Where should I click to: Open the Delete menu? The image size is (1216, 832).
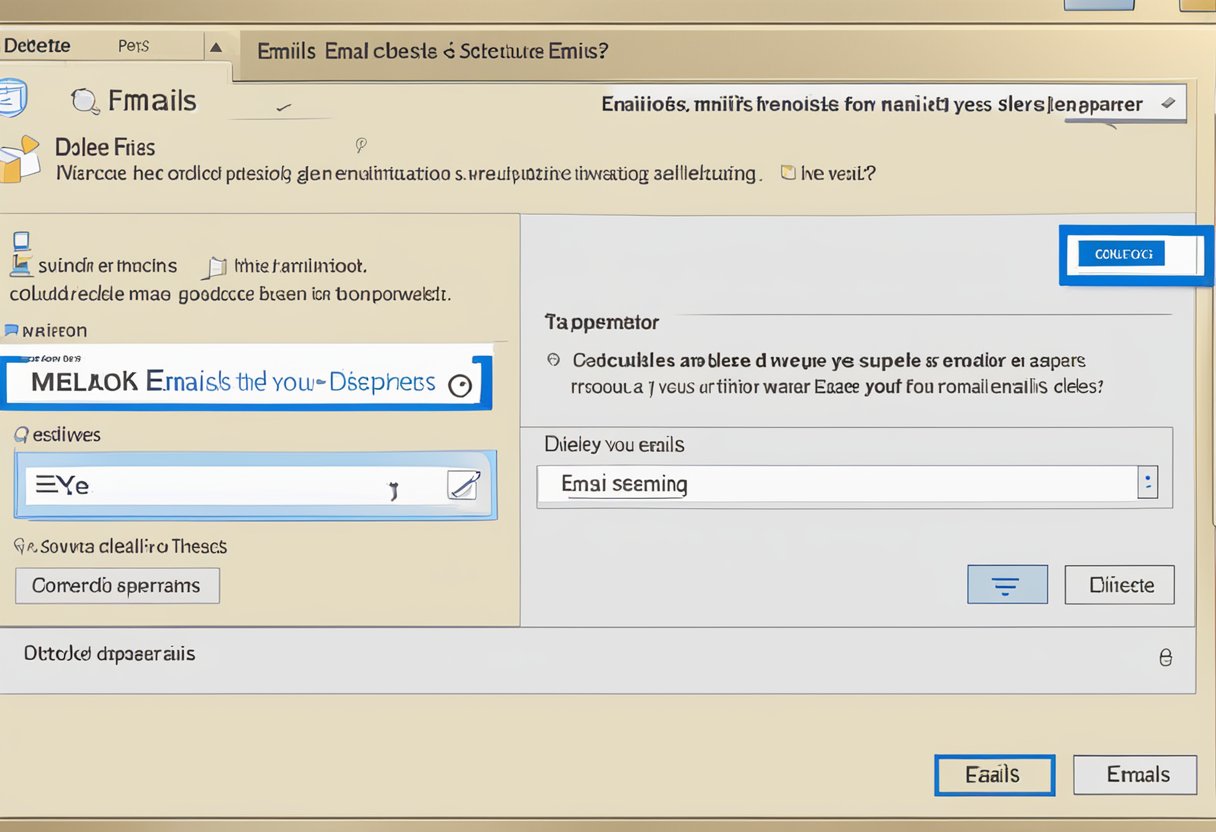point(40,45)
